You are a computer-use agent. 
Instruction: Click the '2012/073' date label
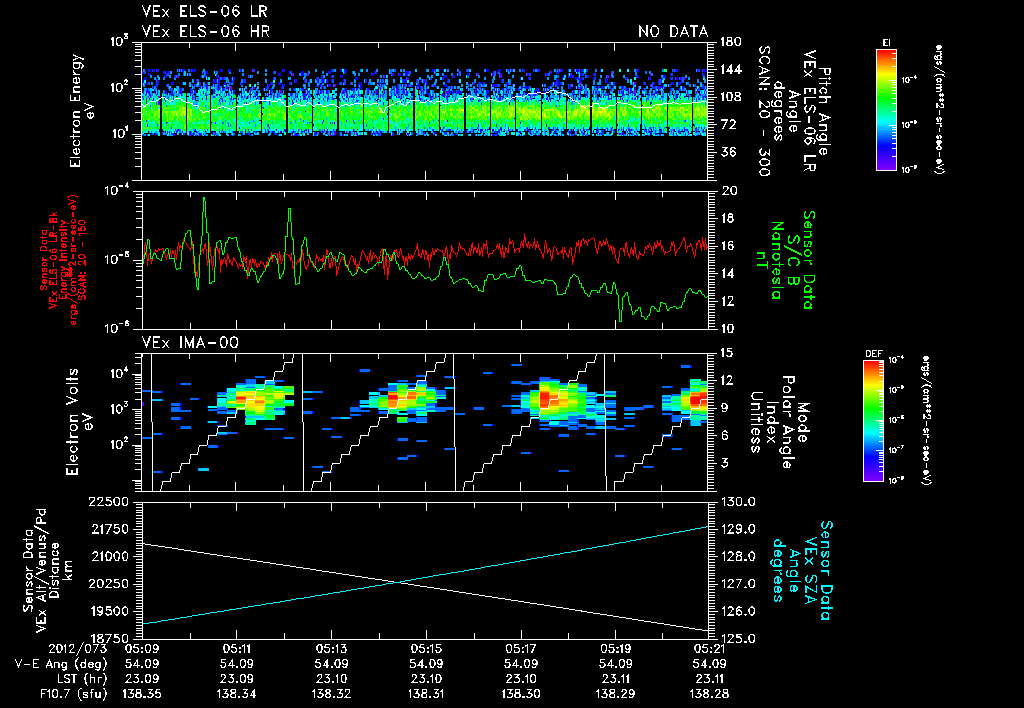(76, 649)
